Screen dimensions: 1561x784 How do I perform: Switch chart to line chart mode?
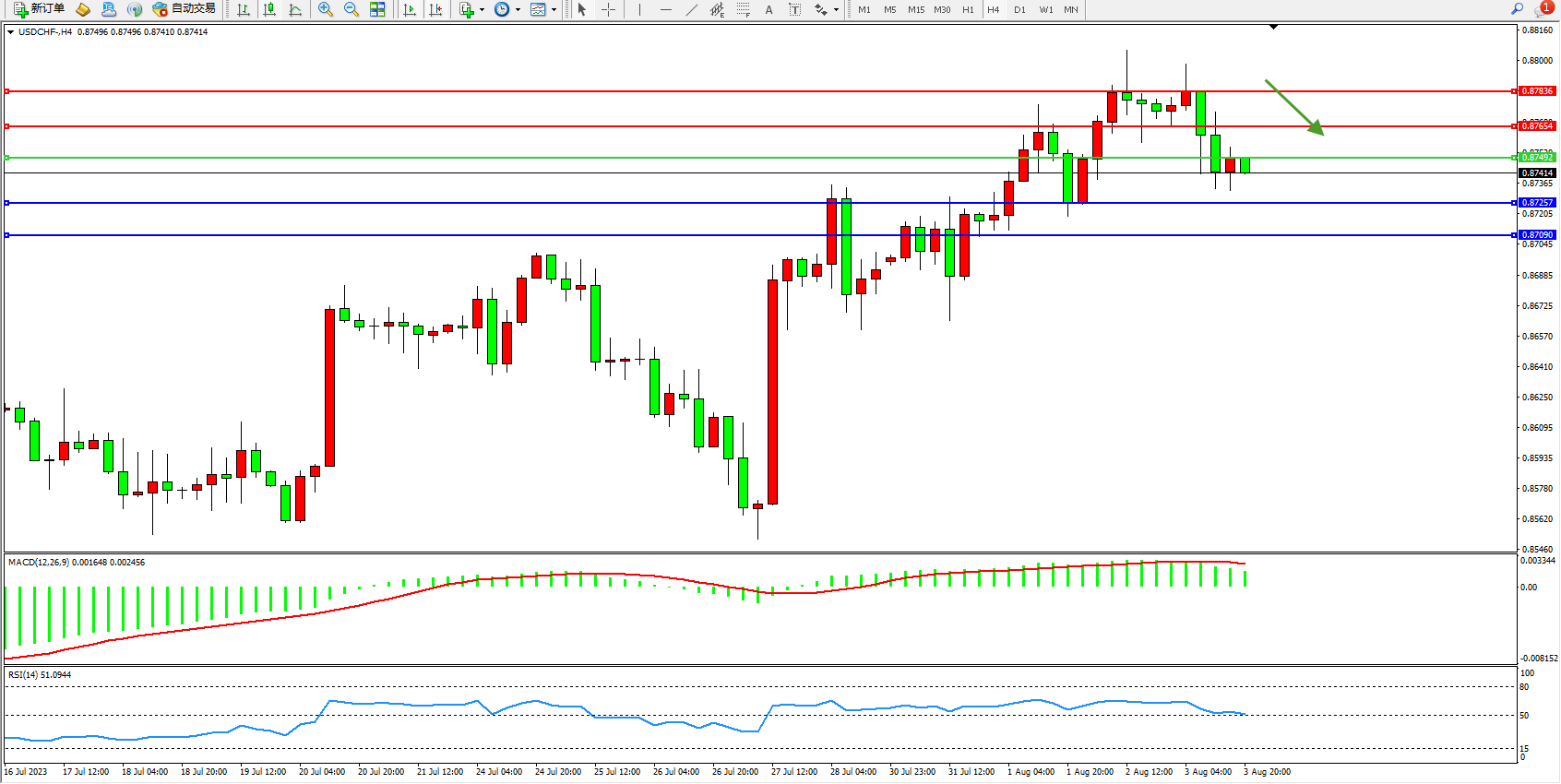pos(295,9)
